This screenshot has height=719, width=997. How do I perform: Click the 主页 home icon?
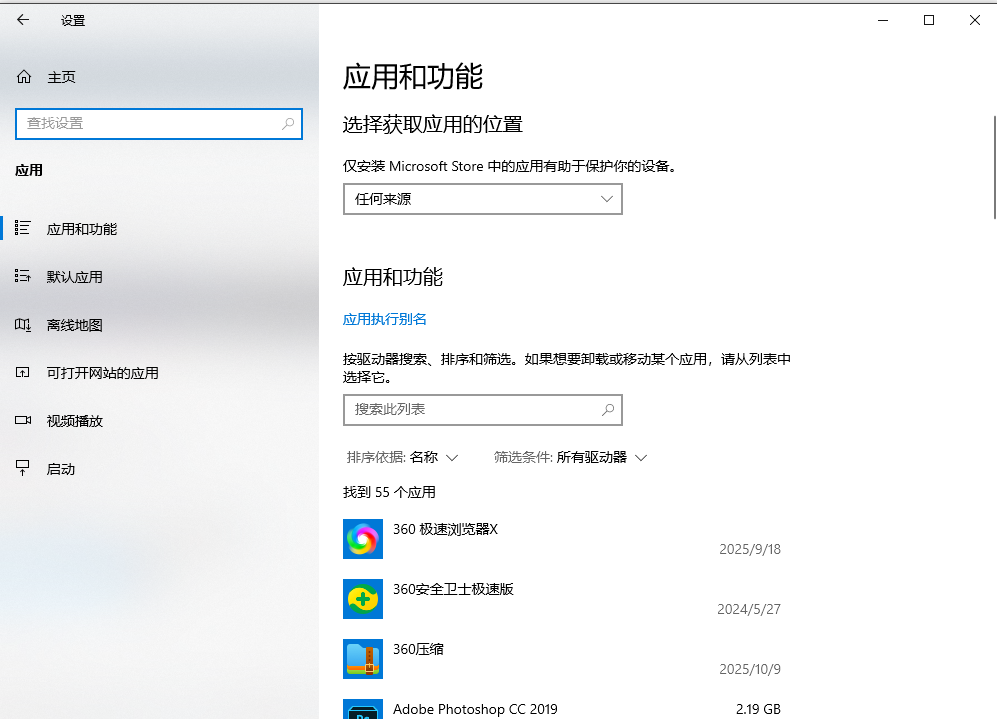23,76
